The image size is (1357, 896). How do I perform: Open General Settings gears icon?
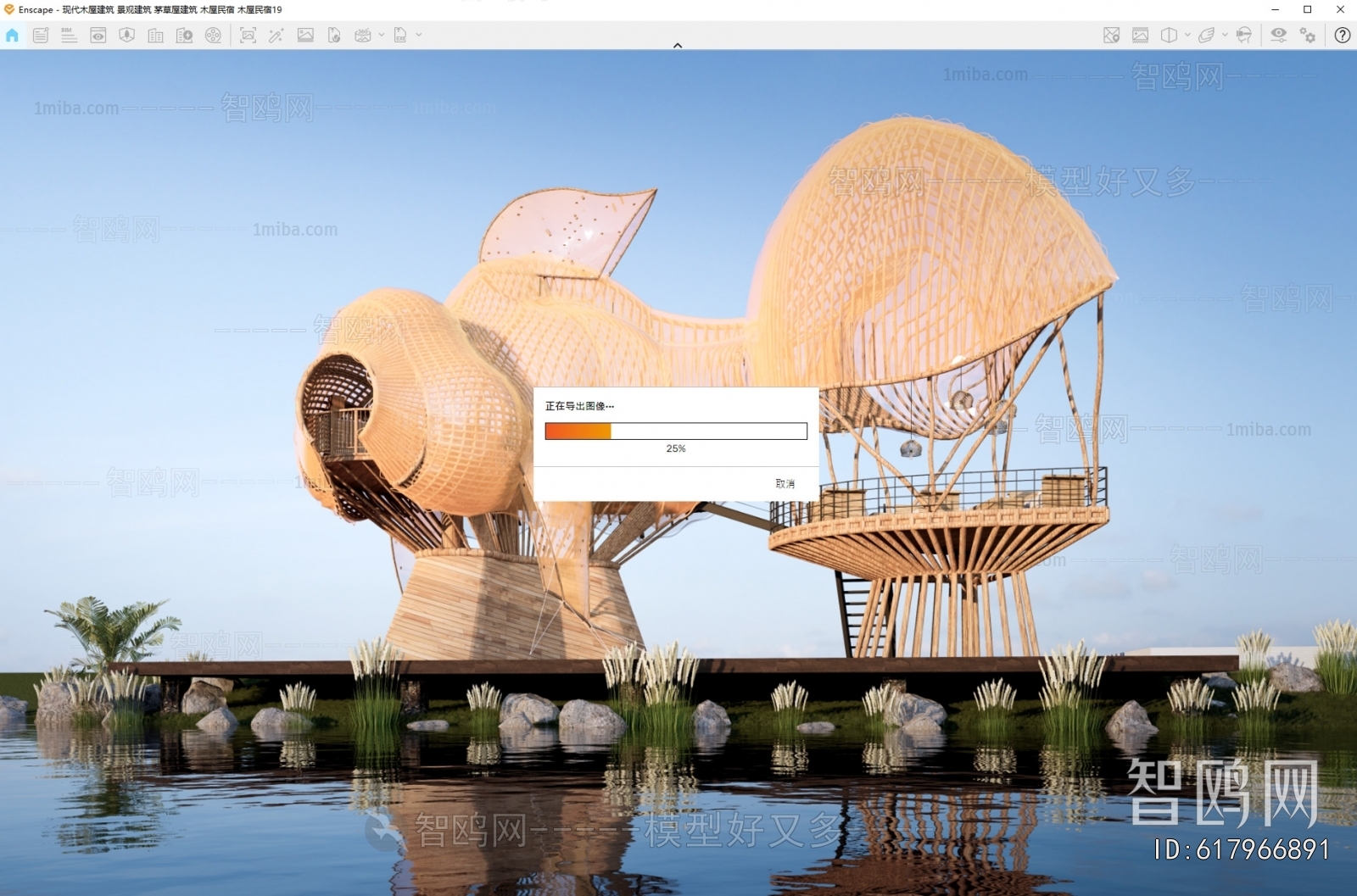pyautogui.click(x=1308, y=35)
